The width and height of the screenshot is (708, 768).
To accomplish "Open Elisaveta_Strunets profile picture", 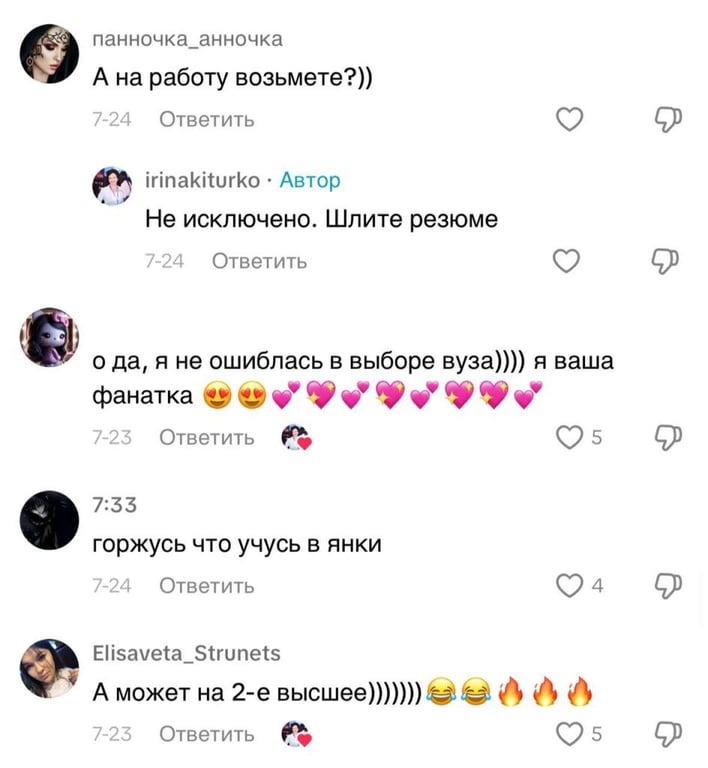I will click(x=49, y=668).
